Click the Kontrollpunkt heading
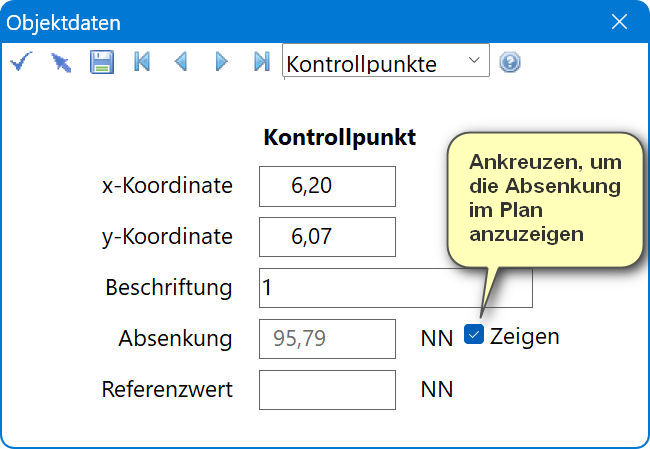 click(340, 138)
